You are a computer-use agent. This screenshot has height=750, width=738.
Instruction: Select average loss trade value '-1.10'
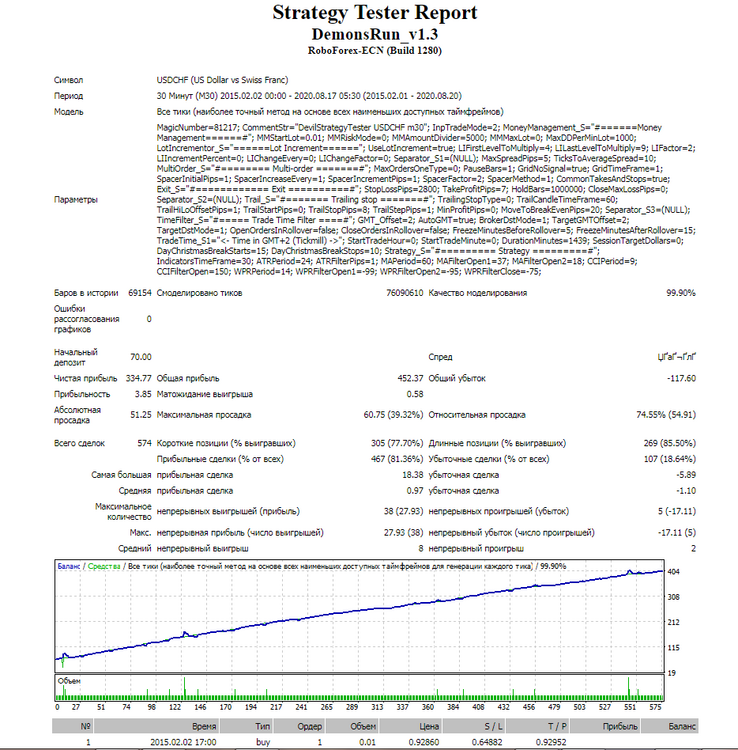point(686,491)
